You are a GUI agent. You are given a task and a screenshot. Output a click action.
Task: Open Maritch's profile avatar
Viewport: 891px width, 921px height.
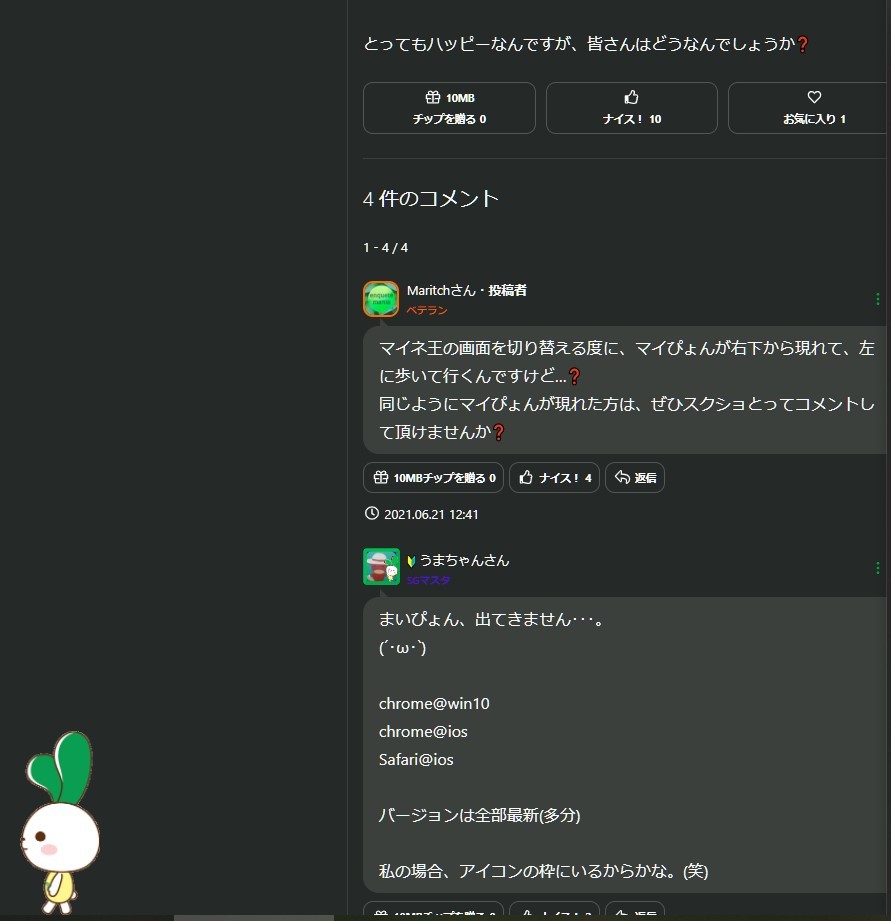[x=381, y=298]
